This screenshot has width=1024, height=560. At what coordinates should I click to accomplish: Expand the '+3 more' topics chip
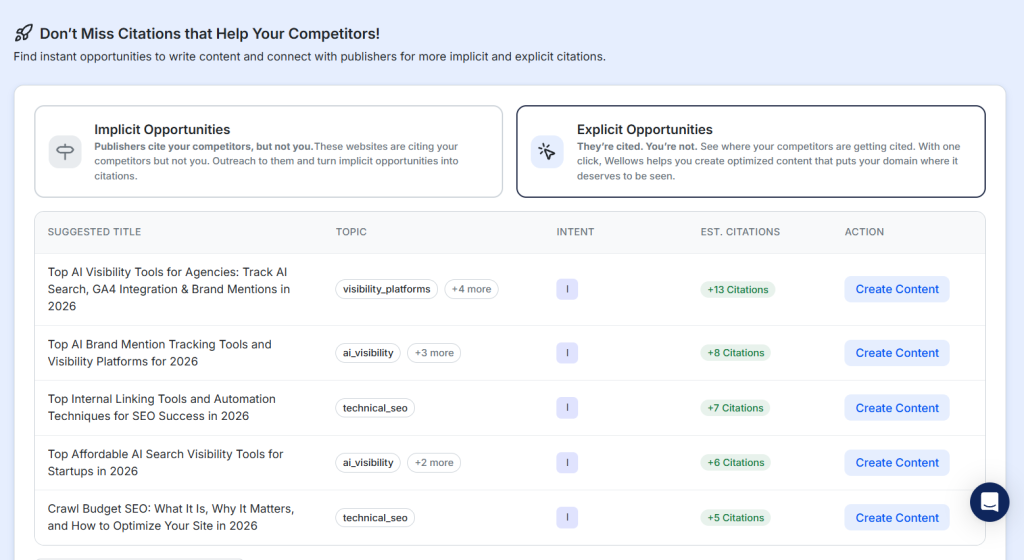pyautogui.click(x=434, y=353)
